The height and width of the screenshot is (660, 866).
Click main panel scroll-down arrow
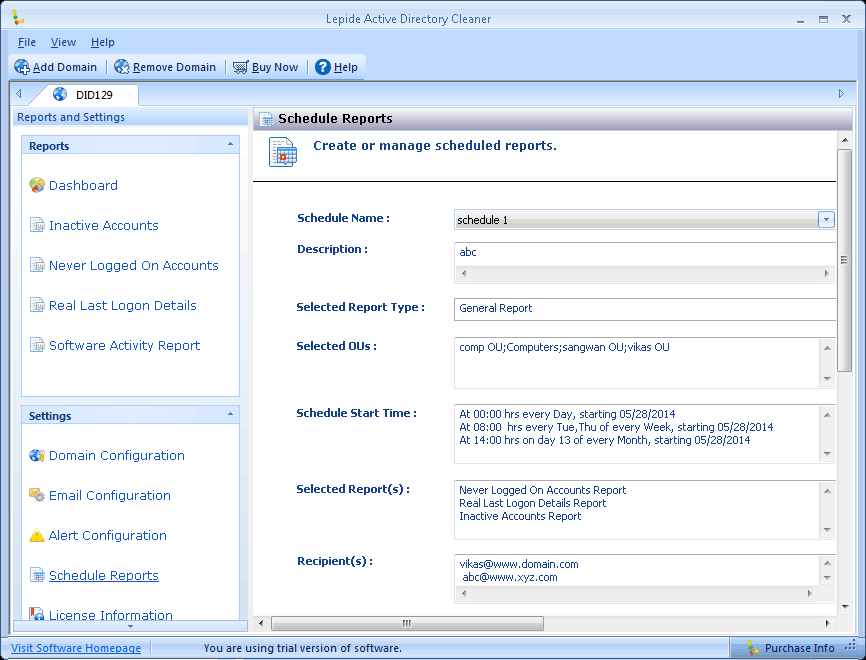[x=845, y=606]
